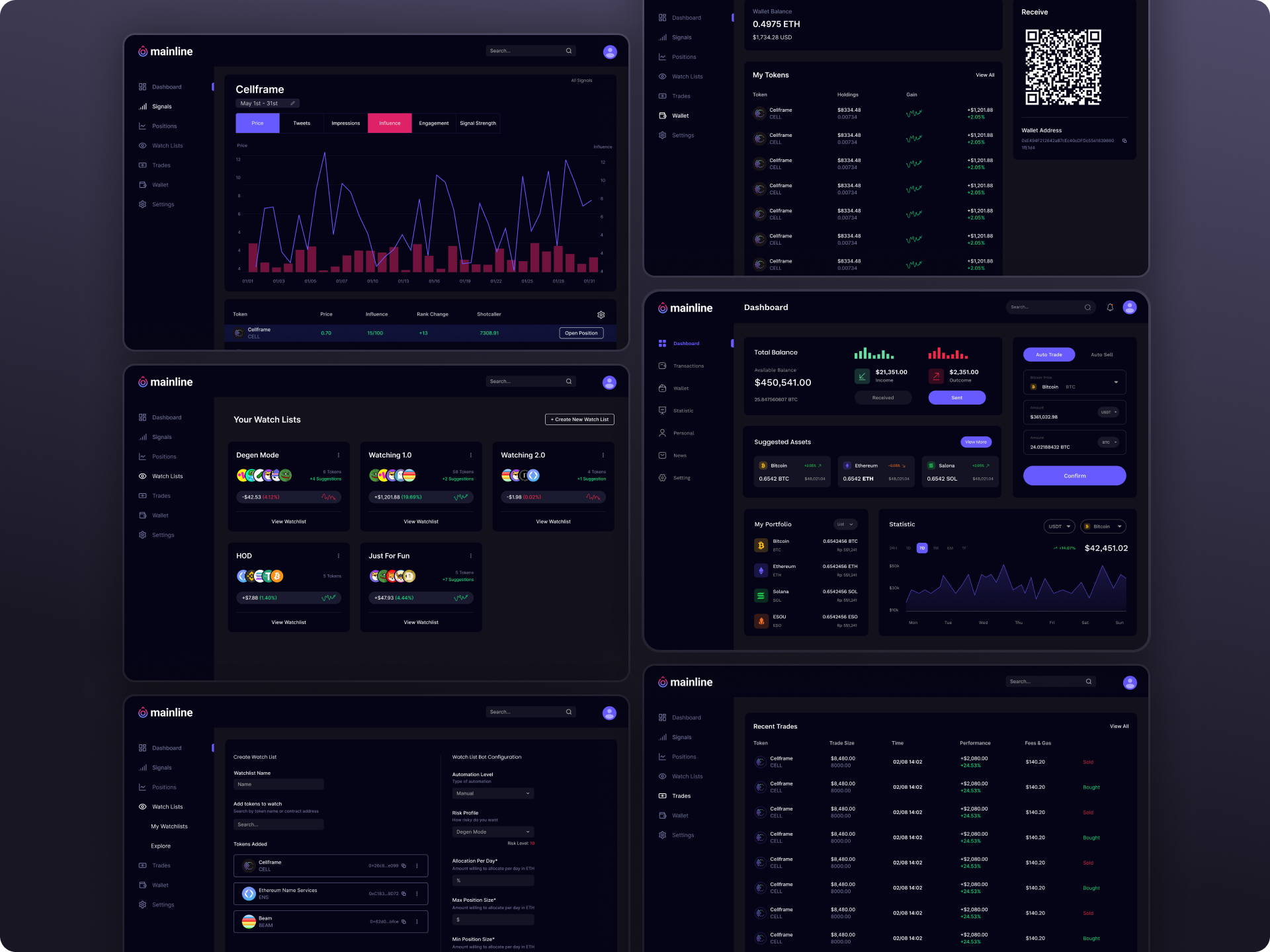Image resolution: width=1270 pixels, height=952 pixels.
Task: Click the Ethereum icon in the My Portfolio list
Action: click(761, 571)
